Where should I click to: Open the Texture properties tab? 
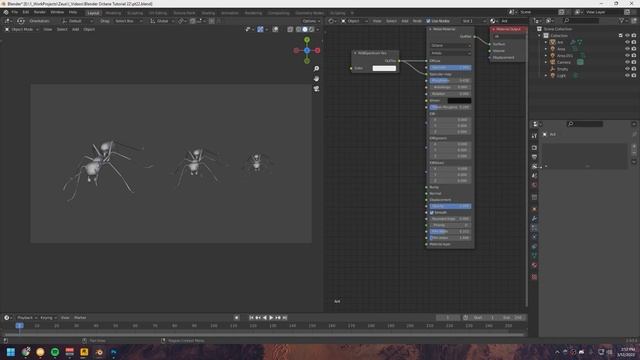[534, 277]
